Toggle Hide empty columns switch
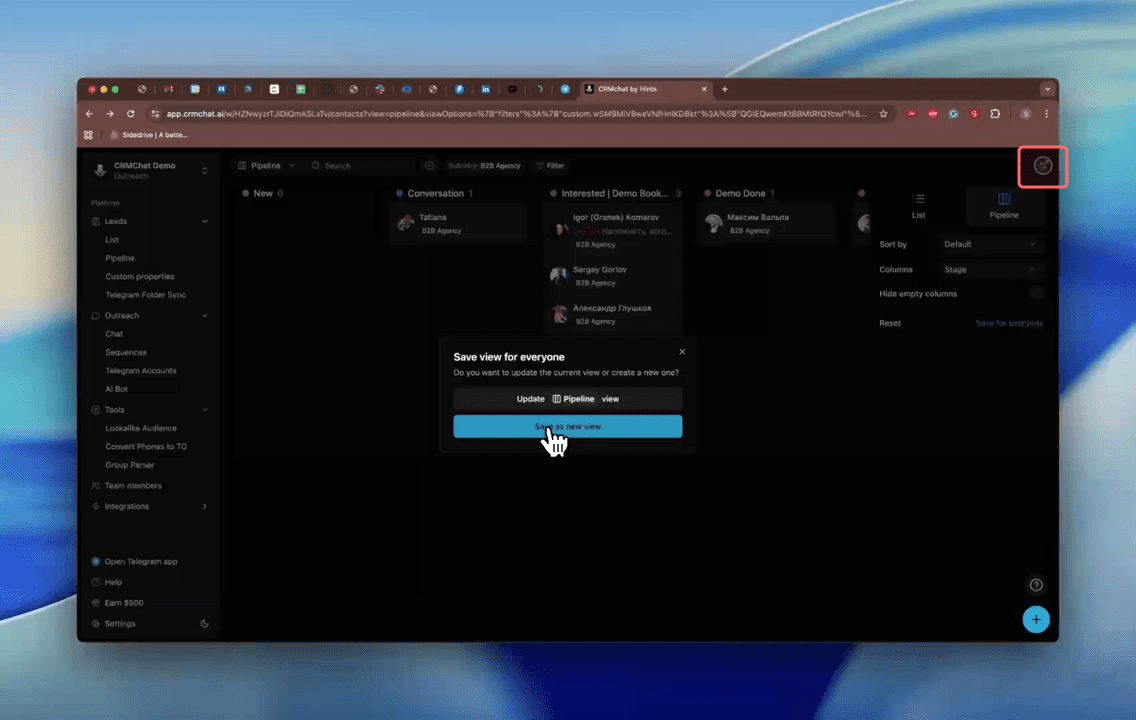1136x720 pixels. pyautogui.click(x=1035, y=293)
